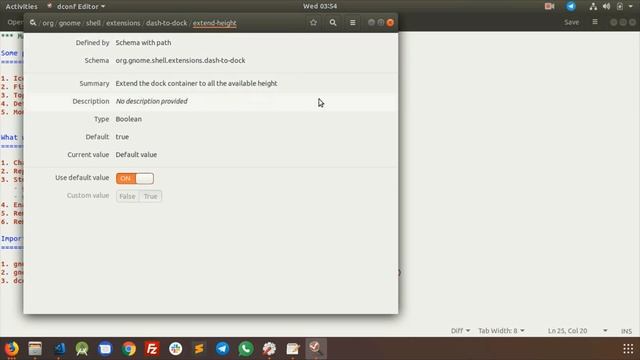Open the dconf Editor app menu in top bar
This screenshot has width=640, height=360.
pyautogui.click(x=76, y=7)
